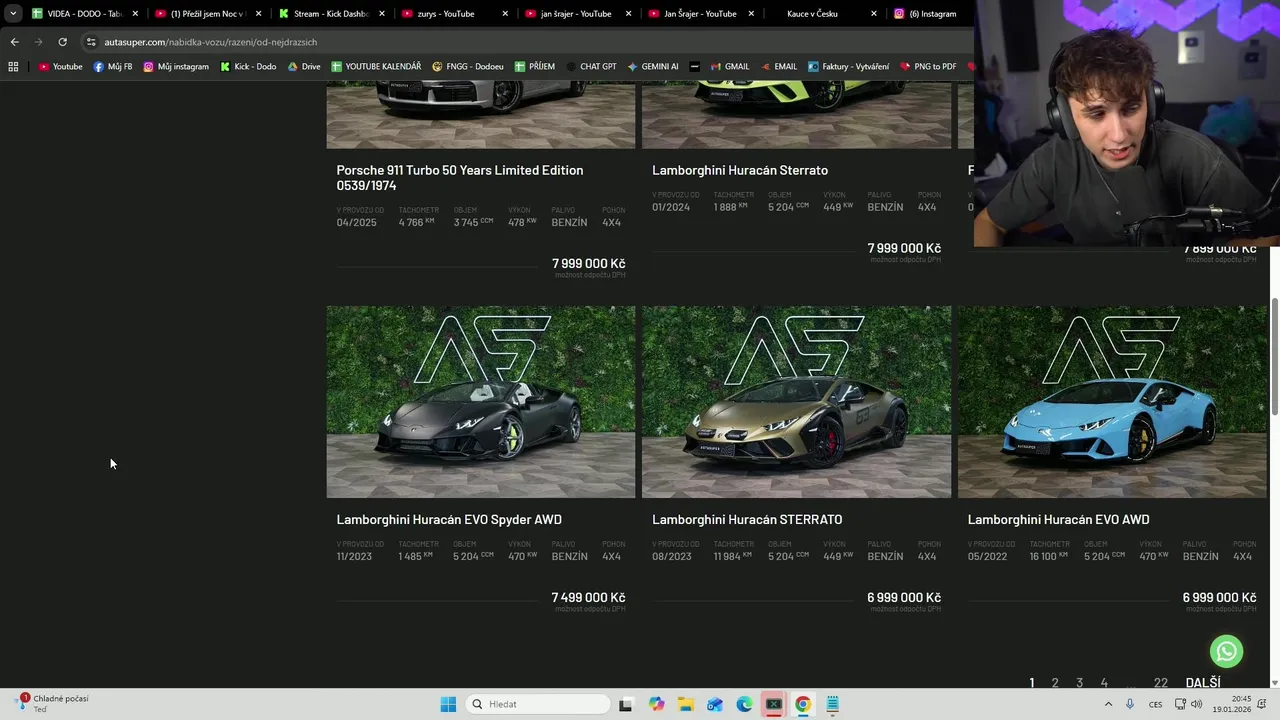Image resolution: width=1280 pixels, height=720 pixels.
Task: Click the taskbar Hledat search box
Action: 540,704
